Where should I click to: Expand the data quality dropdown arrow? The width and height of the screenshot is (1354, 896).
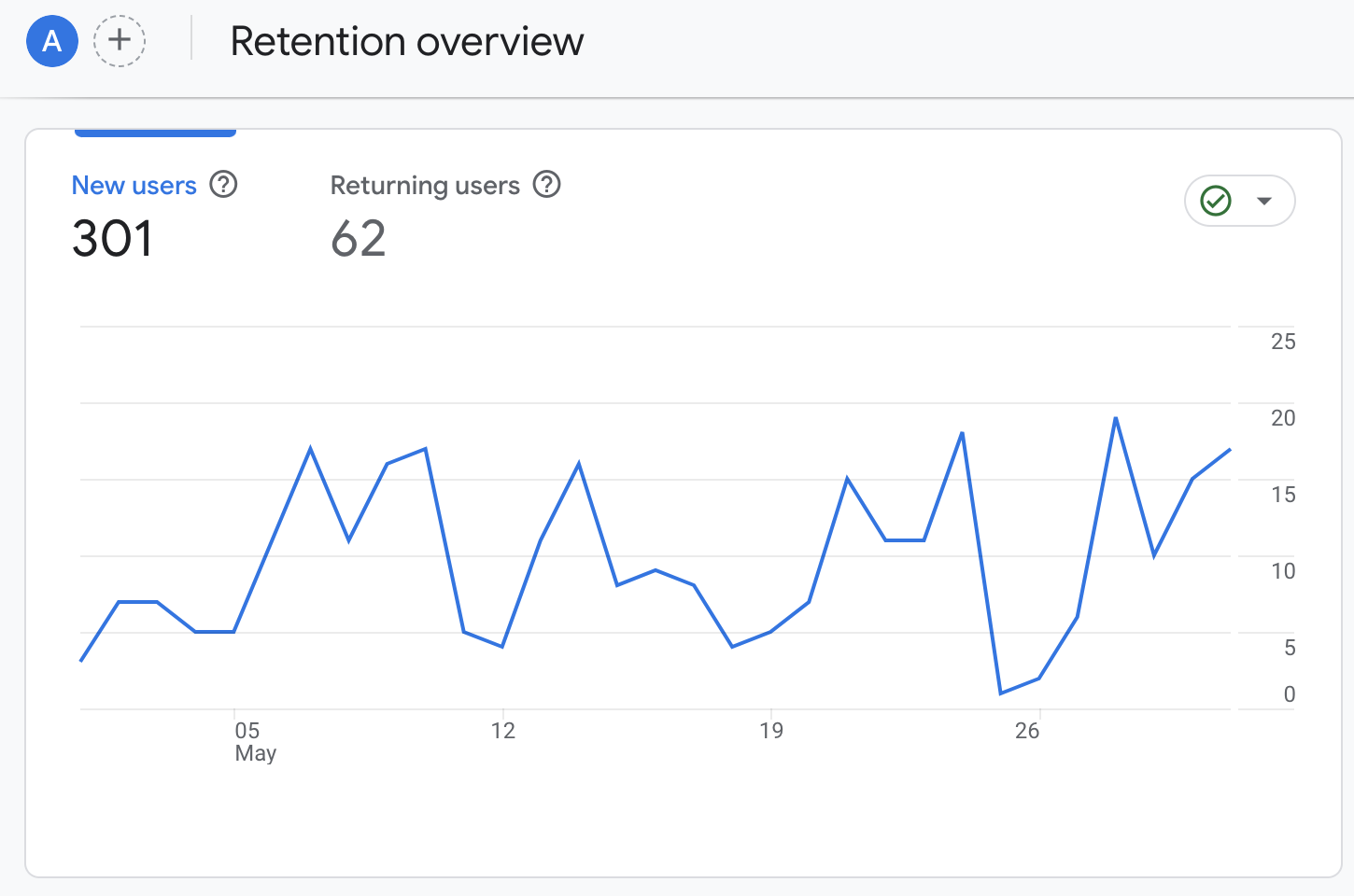pyautogui.click(x=1264, y=201)
